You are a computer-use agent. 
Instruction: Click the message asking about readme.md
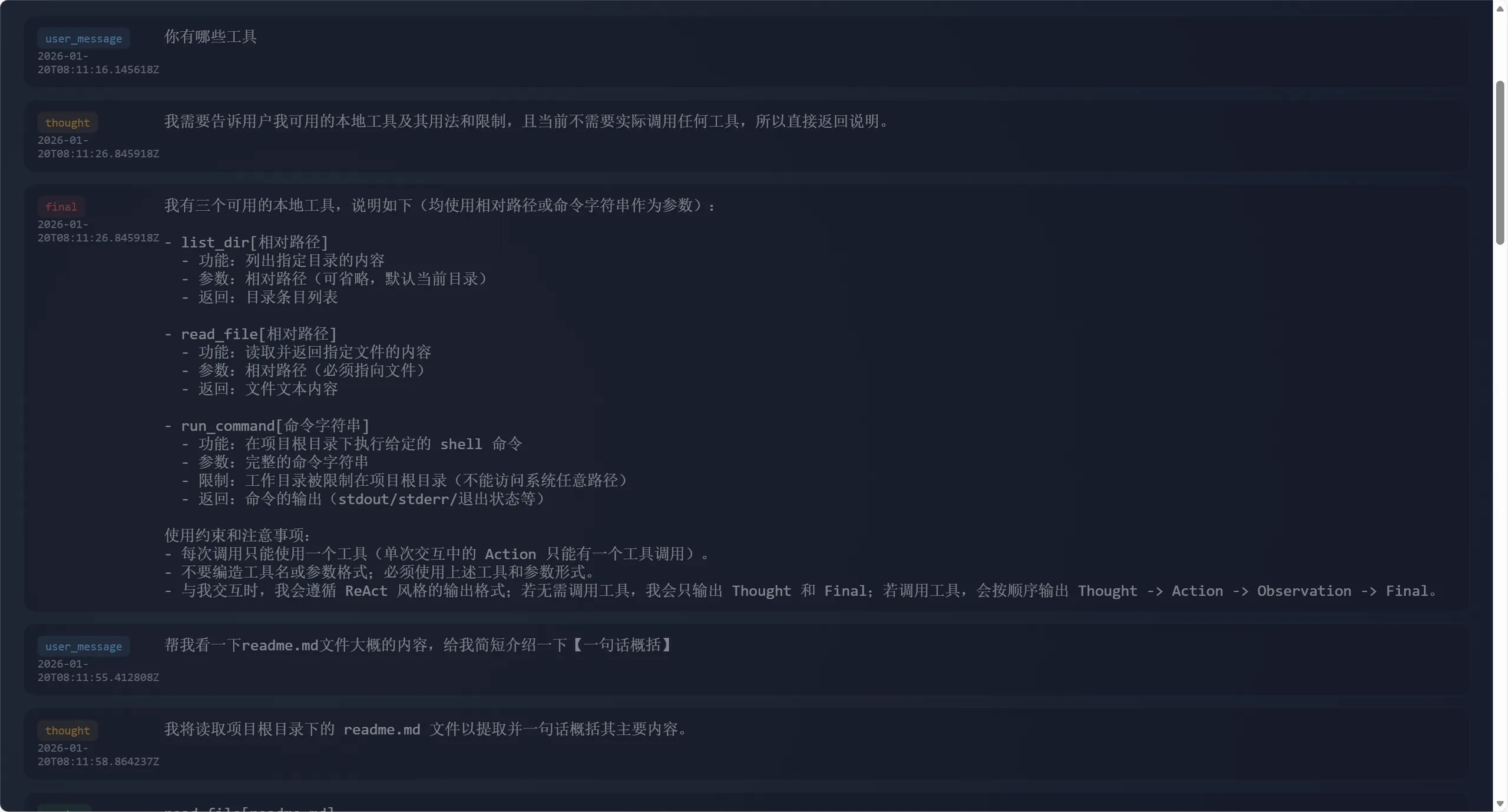point(418,645)
